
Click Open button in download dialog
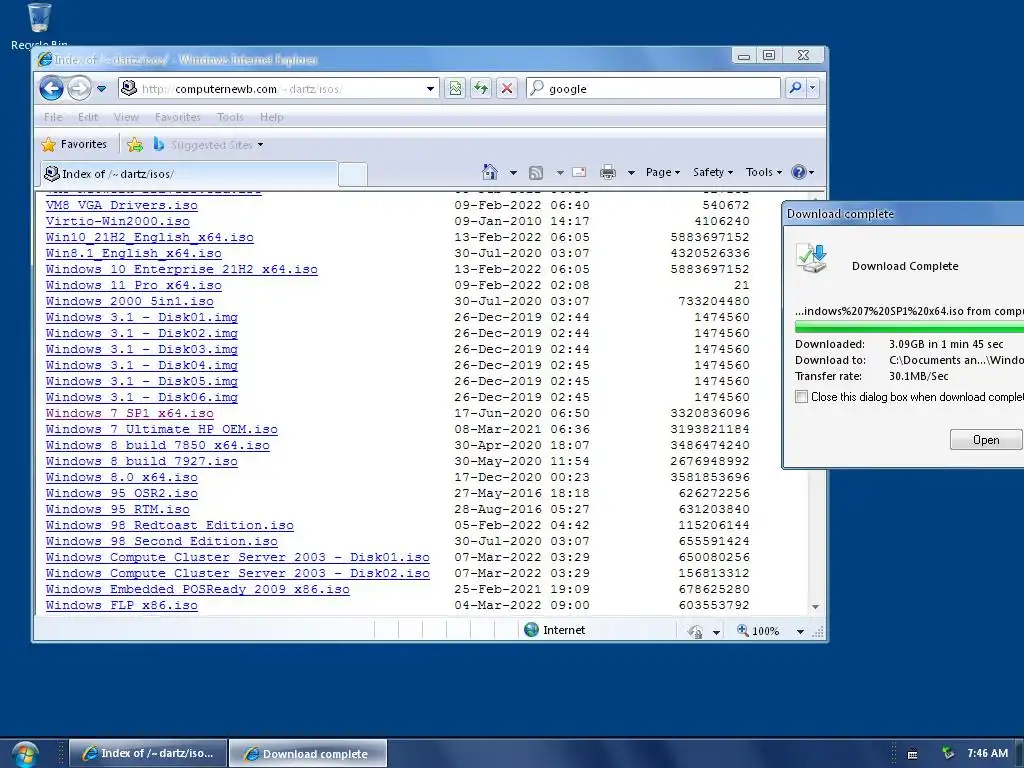tap(985, 440)
